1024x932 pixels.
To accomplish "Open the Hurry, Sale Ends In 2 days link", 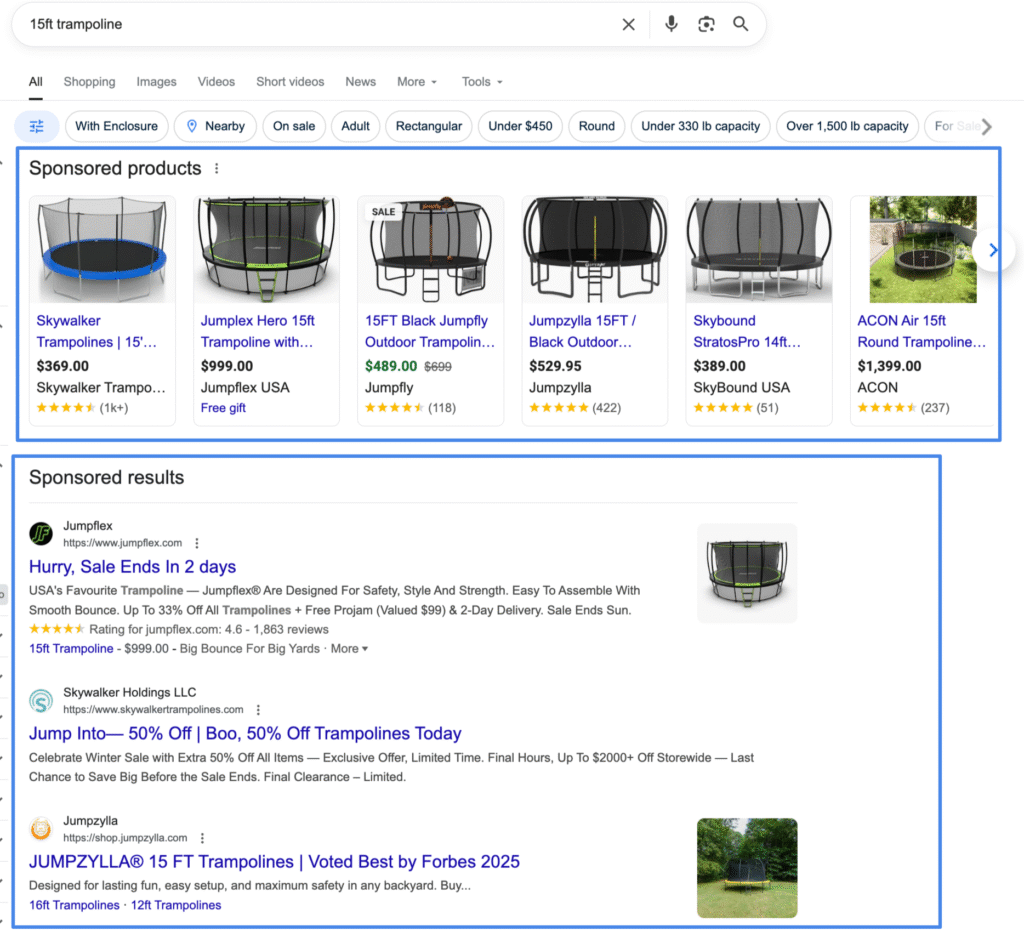I will tap(133, 567).
